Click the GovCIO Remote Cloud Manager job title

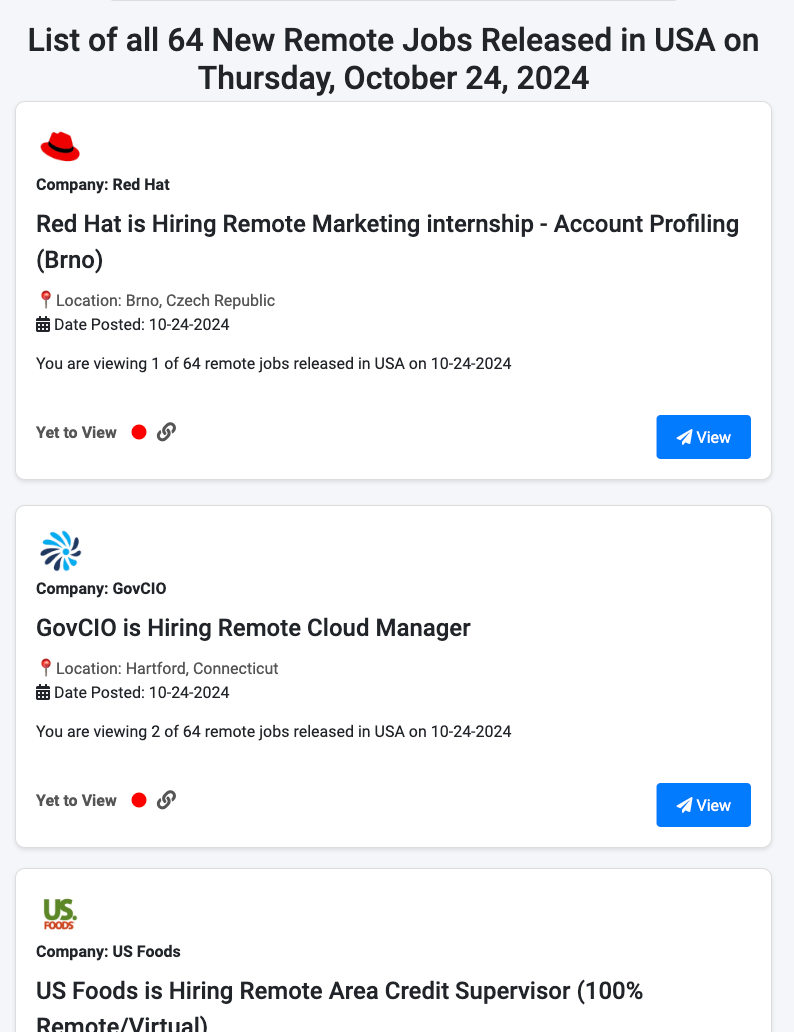[253, 627]
